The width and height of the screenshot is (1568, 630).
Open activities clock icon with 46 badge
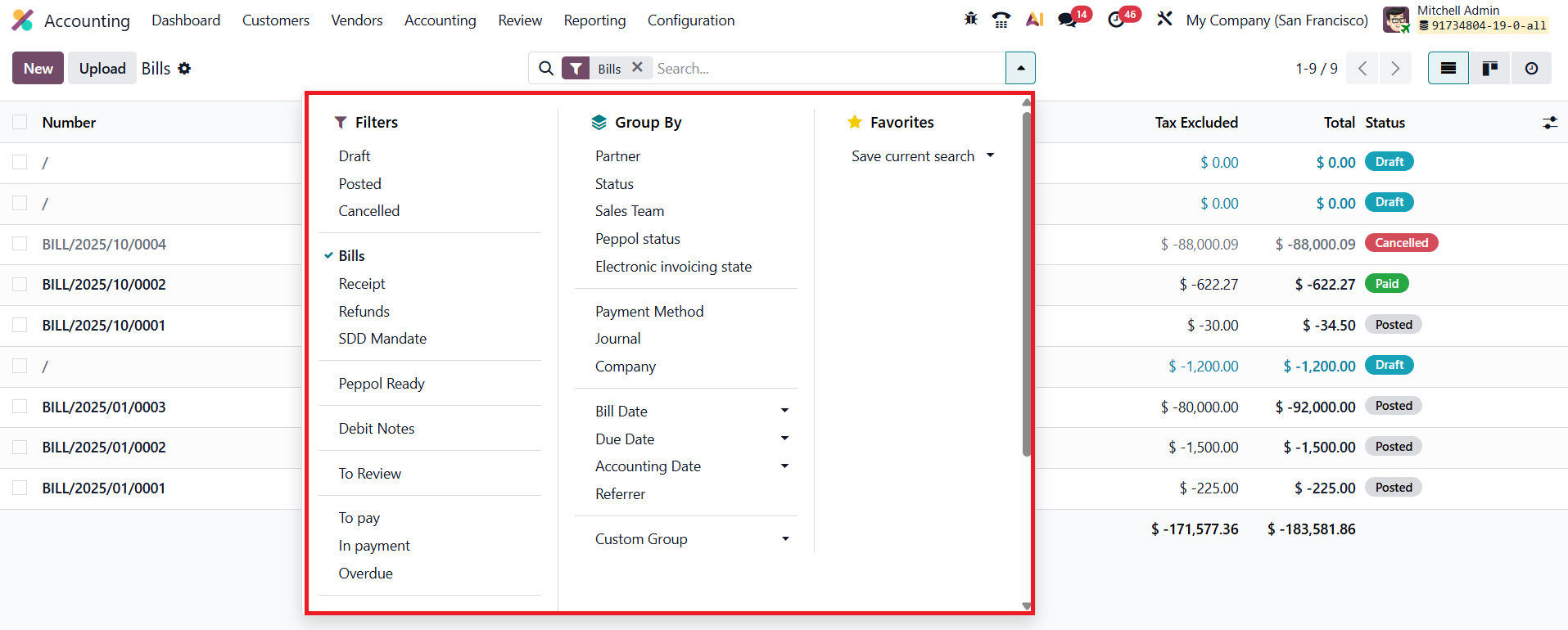[x=1116, y=20]
